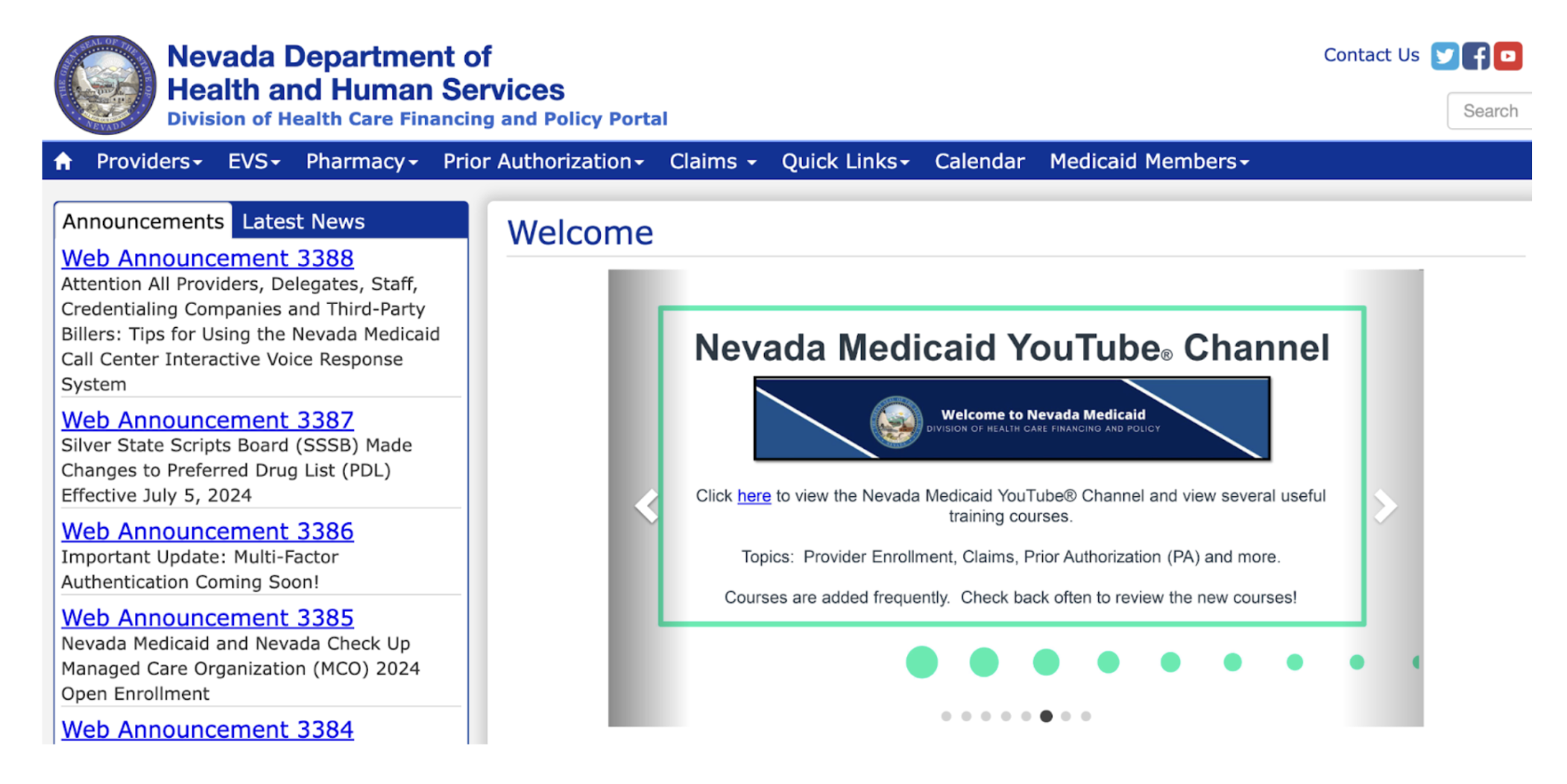Select the second small slide pager dot

click(x=966, y=716)
